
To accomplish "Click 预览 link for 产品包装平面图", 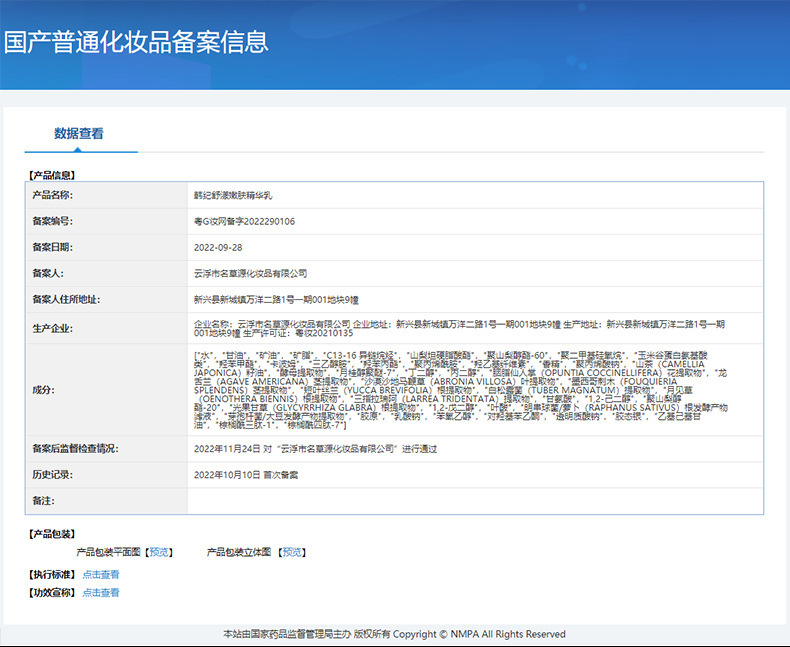I will tap(160, 552).
